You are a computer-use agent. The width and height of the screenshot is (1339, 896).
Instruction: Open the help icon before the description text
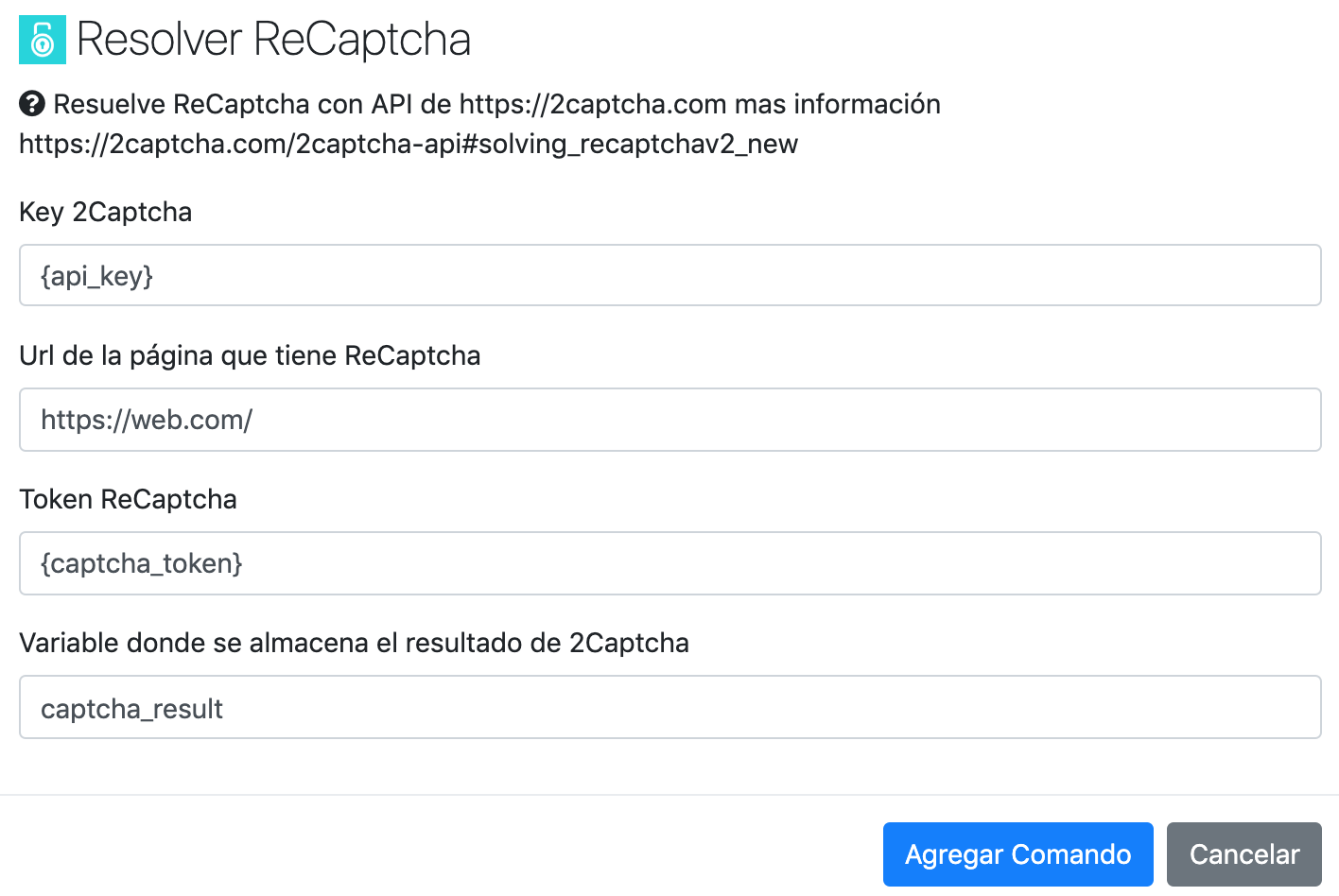tap(31, 103)
